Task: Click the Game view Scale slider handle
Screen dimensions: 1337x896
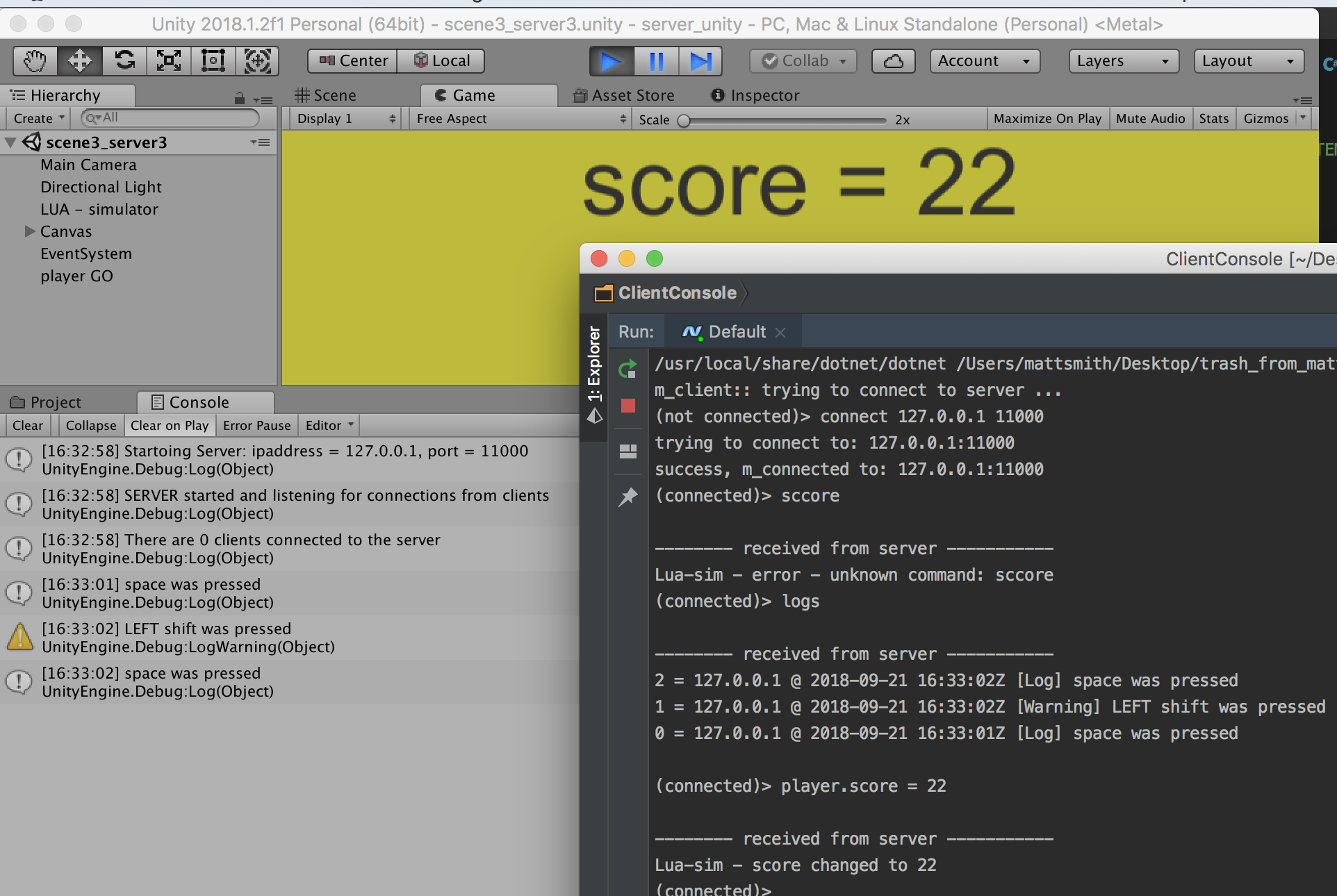Action: (684, 120)
